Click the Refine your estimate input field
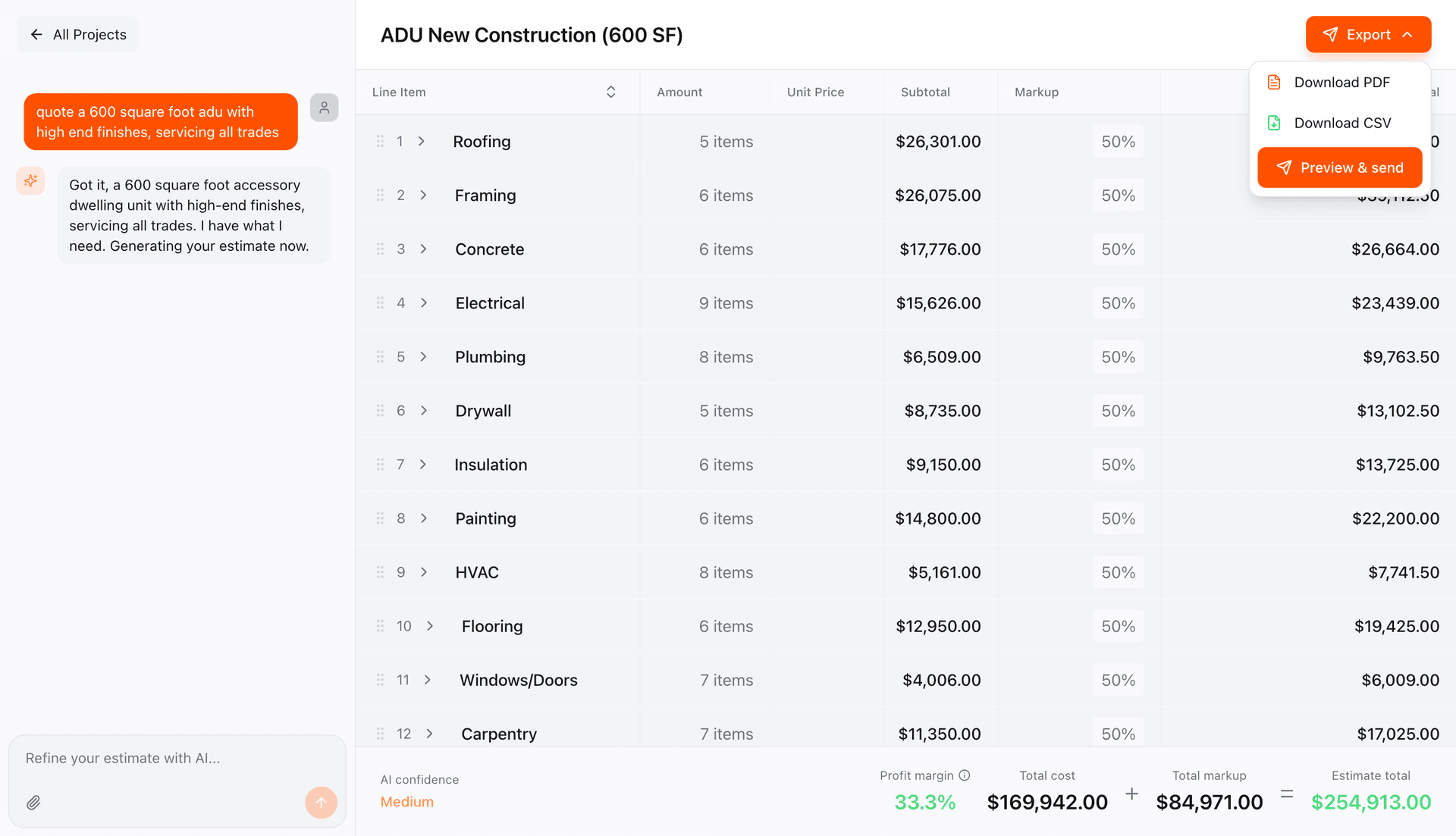Image resolution: width=1456 pixels, height=836 pixels. point(152,758)
